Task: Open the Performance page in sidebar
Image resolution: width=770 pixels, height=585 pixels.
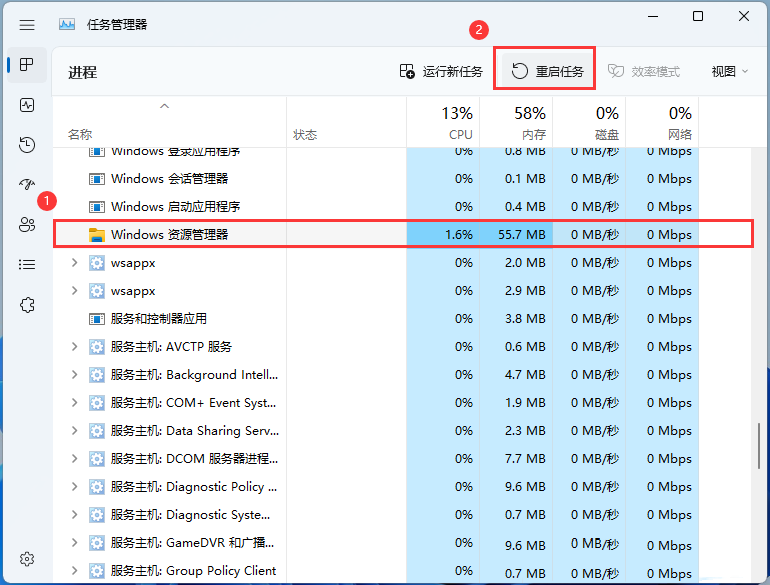Action: (27, 105)
